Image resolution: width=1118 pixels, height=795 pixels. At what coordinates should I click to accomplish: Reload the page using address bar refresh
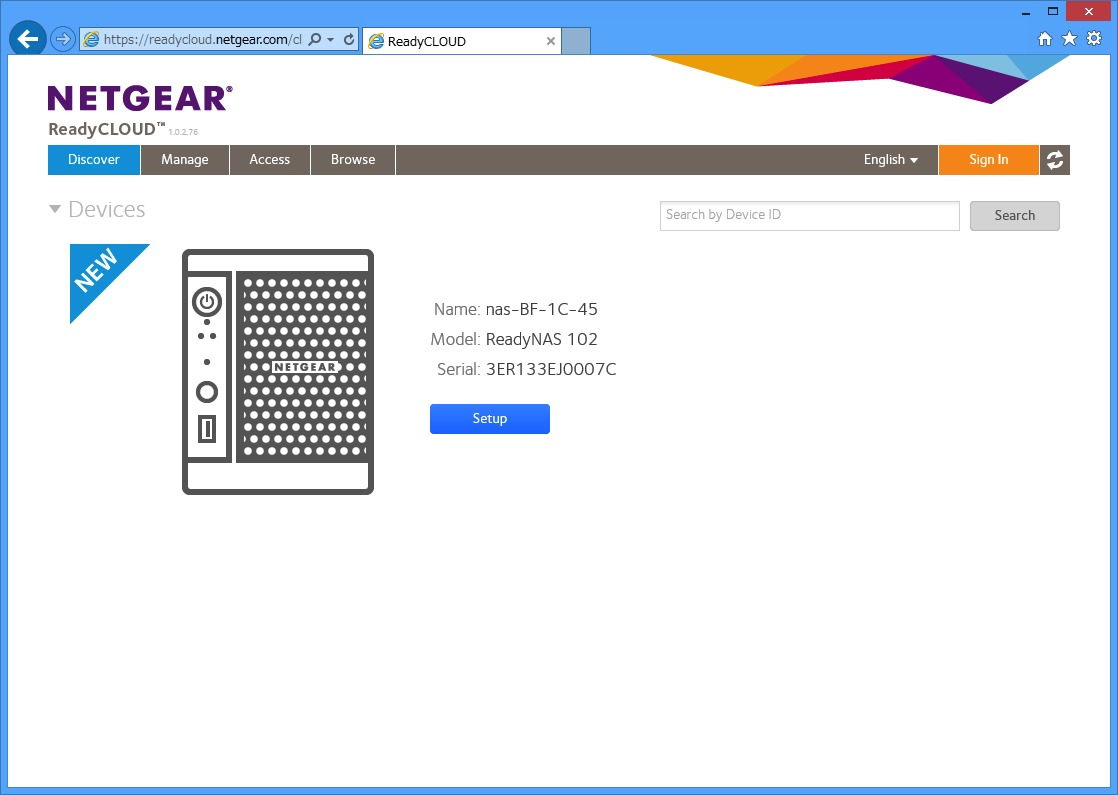(x=348, y=40)
